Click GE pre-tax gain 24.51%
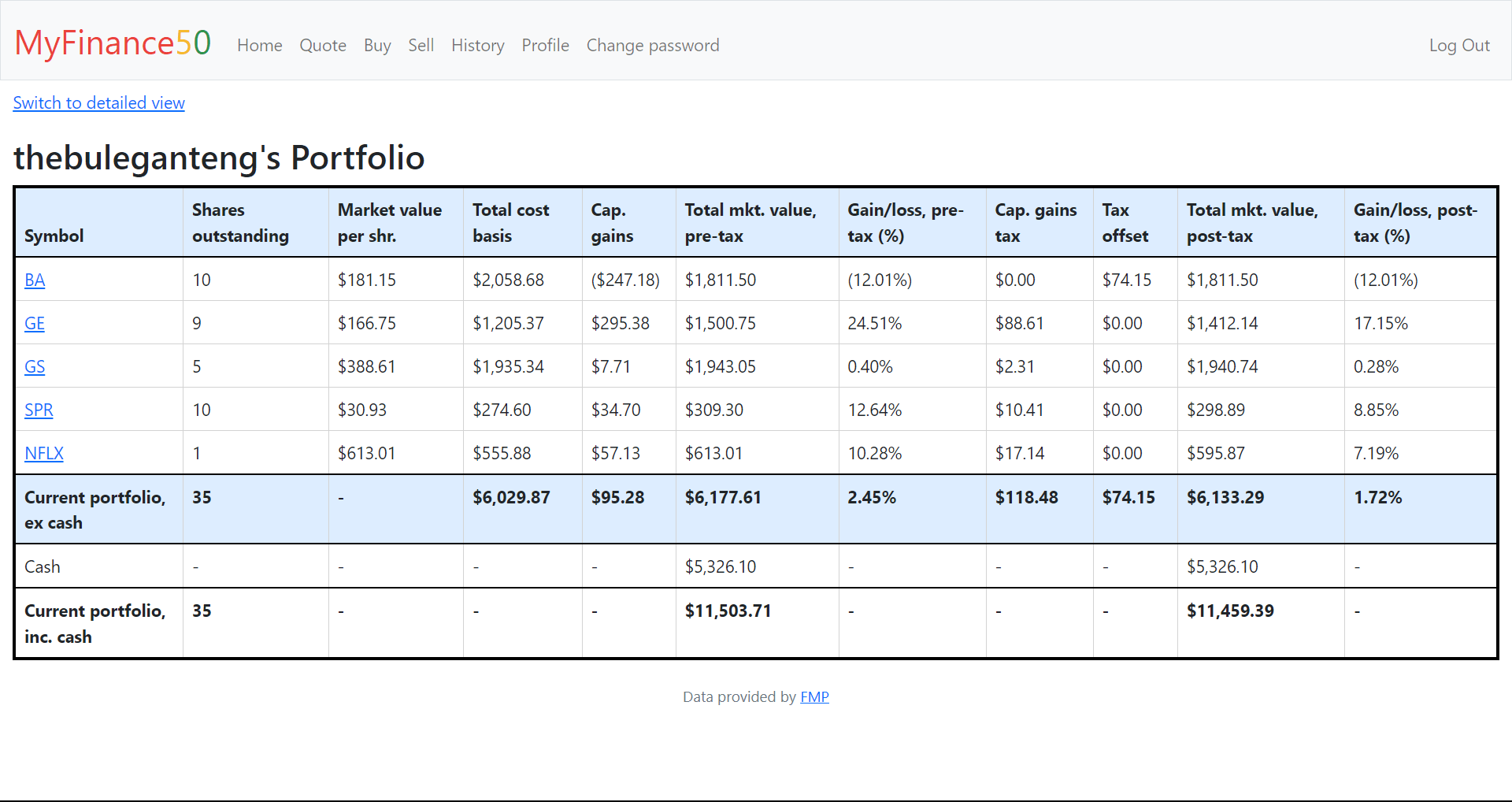This screenshot has height=802, width=1512. (x=874, y=323)
